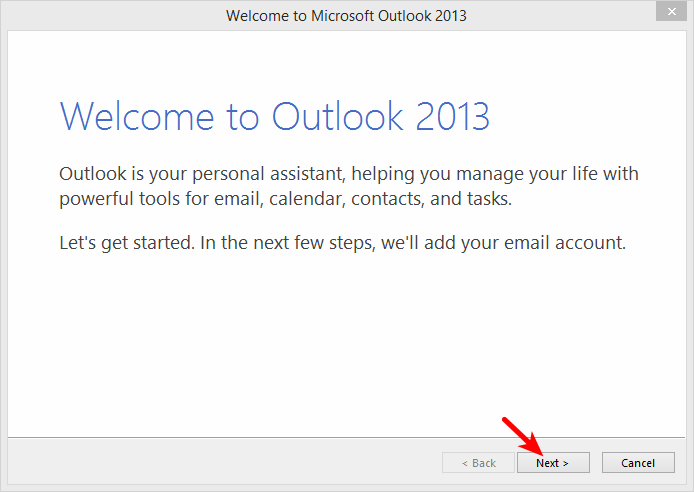This screenshot has width=694, height=492.
Task: Click the greyed-out < Back button
Action: coord(478,462)
